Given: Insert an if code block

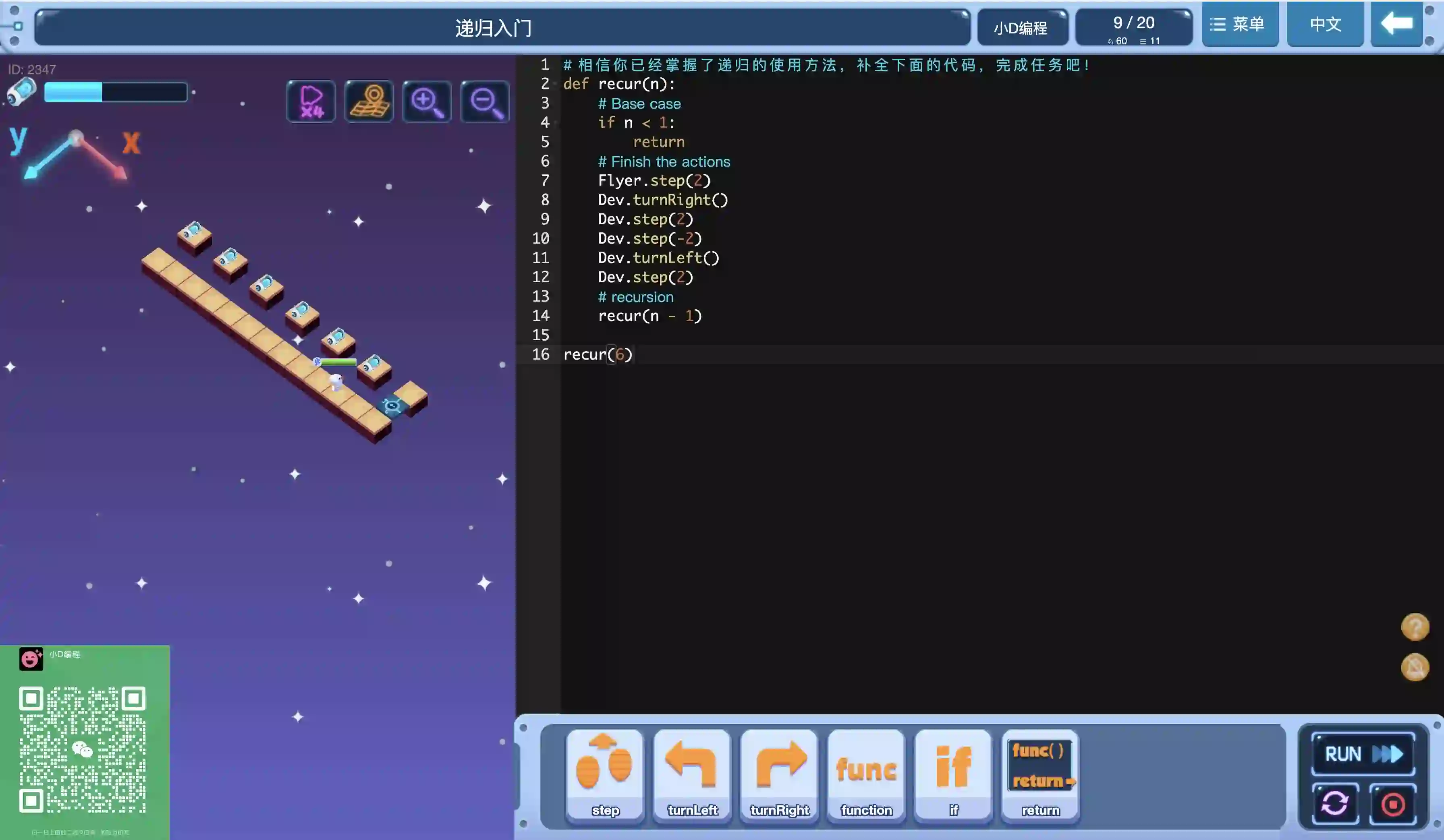Looking at the screenshot, I should point(954,775).
